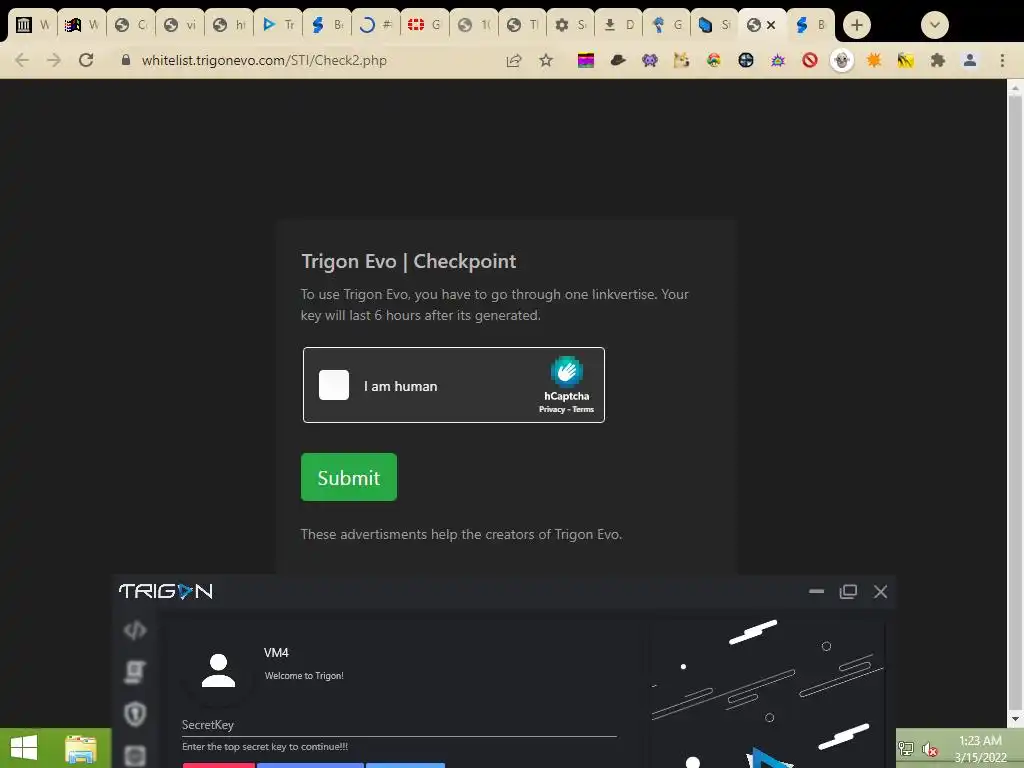Viewport: 1024px width, 768px height.
Task: Minimize the Trigon window
Action: coord(816,592)
